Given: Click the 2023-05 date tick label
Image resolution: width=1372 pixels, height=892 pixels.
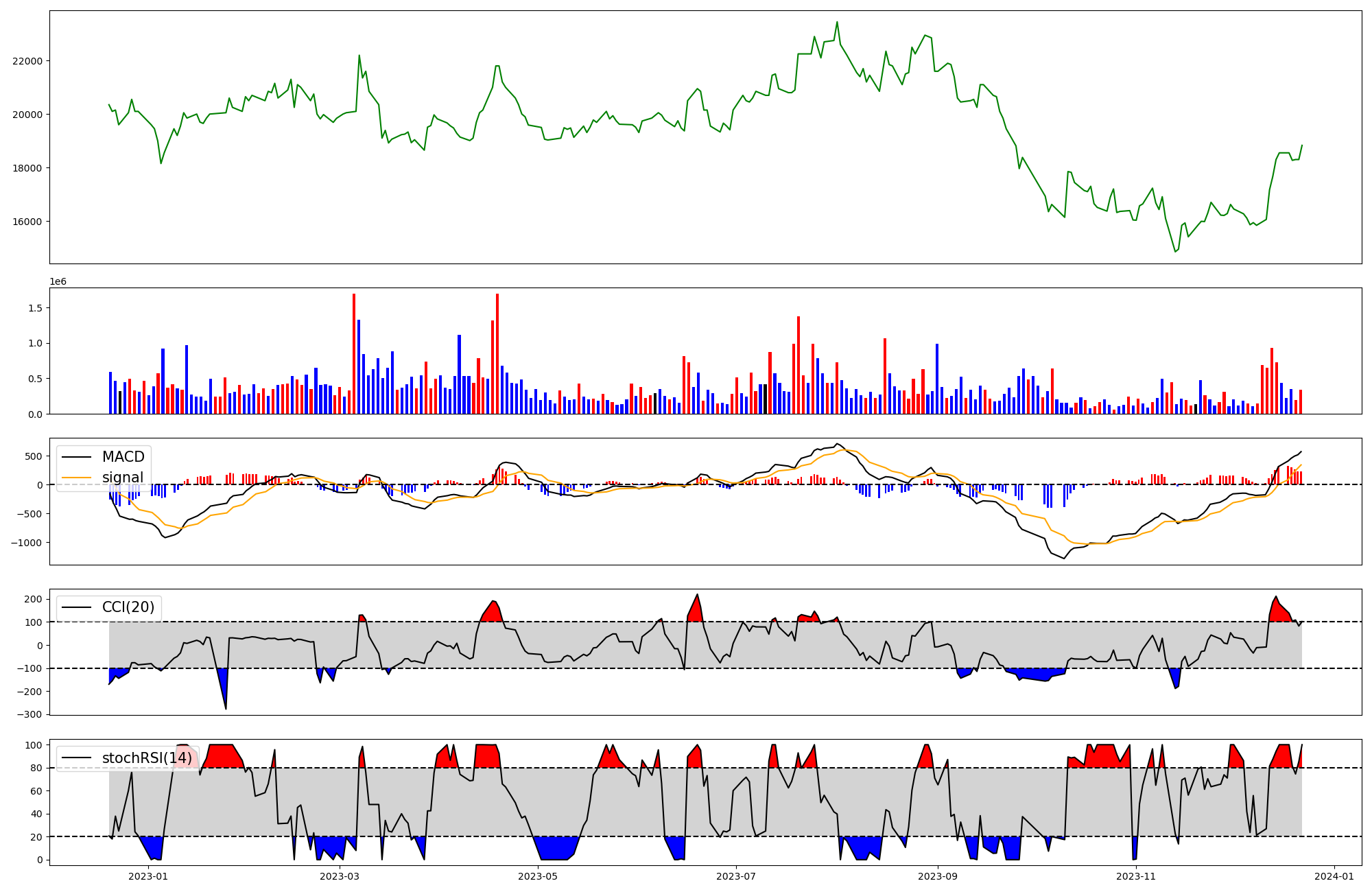Looking at the screenshot, I should click(x=538, y=876).
